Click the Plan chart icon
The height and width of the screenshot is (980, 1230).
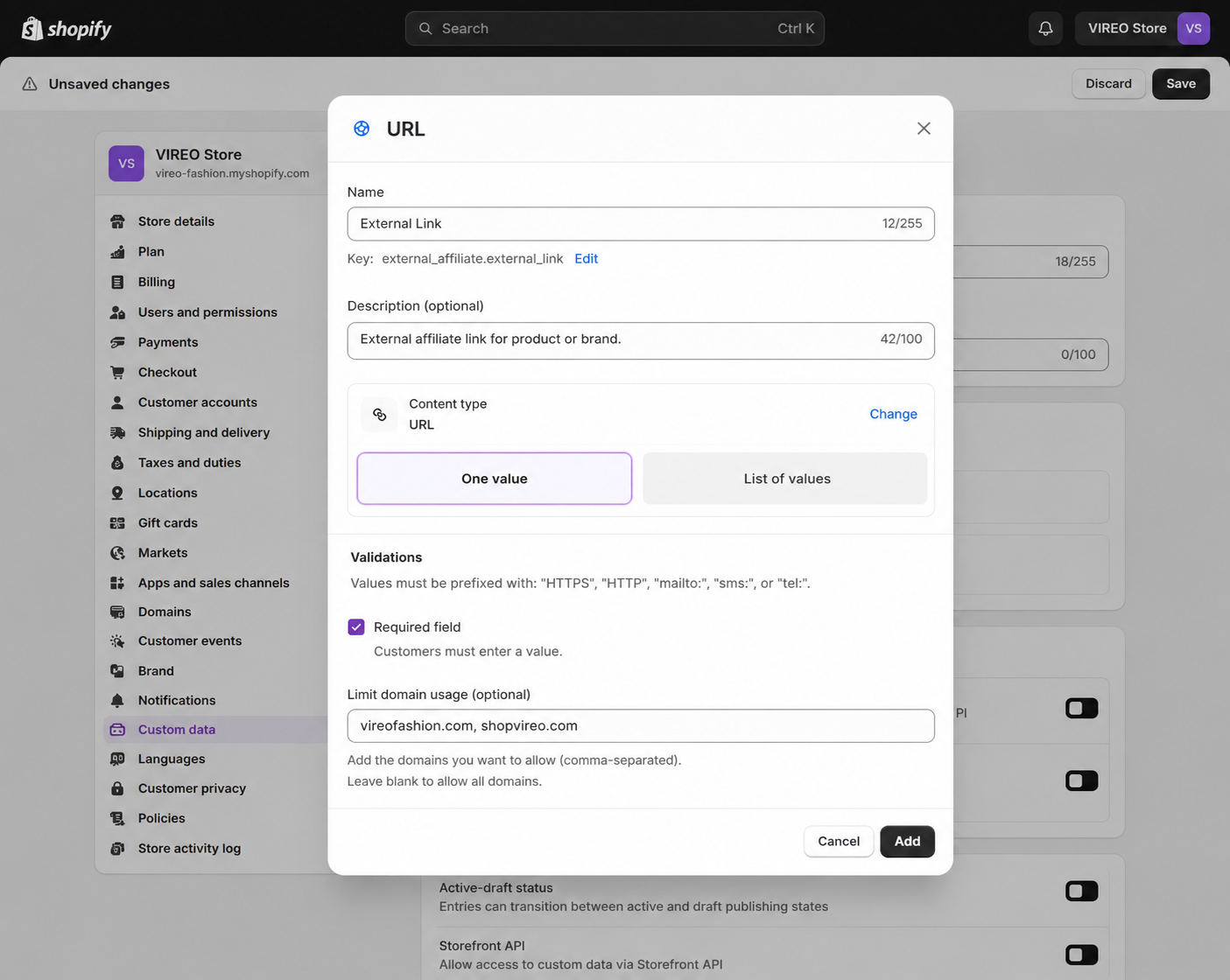[117, 252]
